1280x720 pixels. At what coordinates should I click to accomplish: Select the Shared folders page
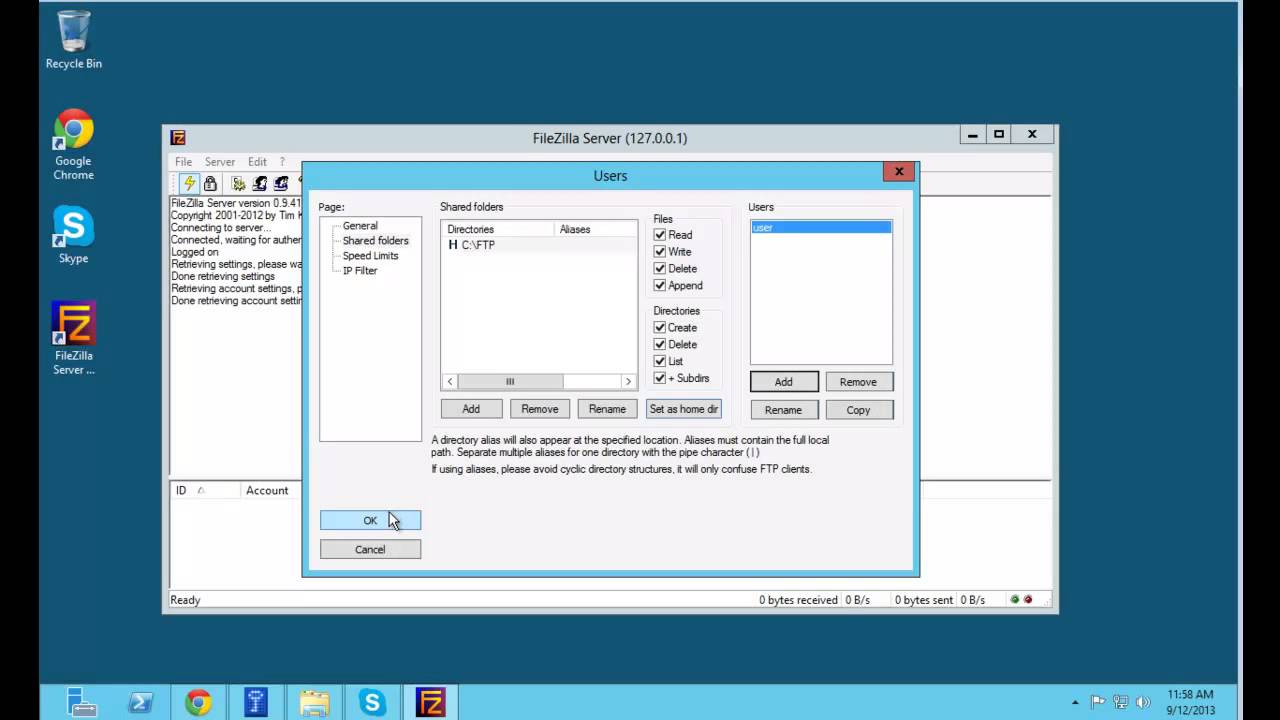(x=375, y=241)
